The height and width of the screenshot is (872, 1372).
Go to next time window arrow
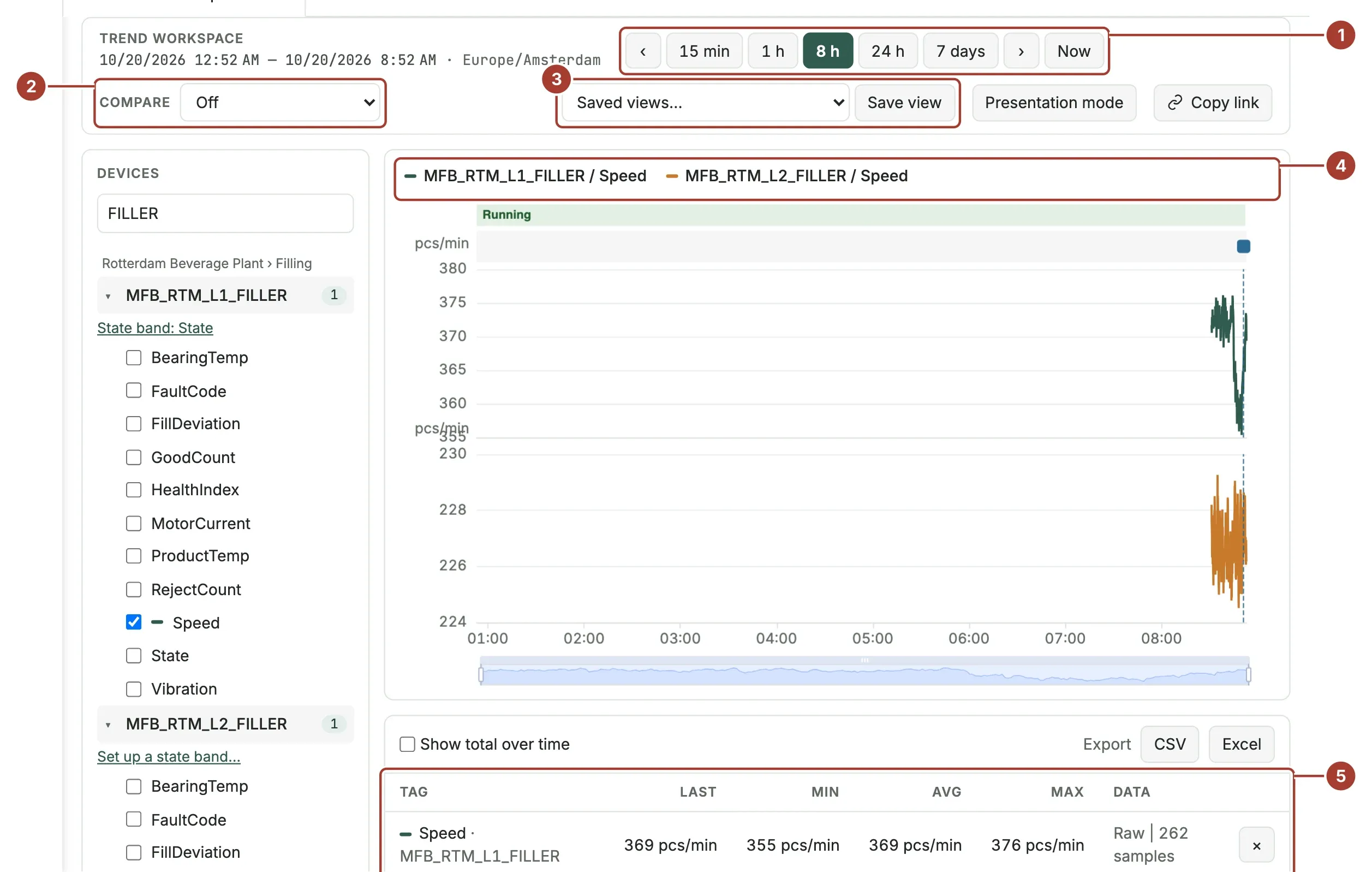click(x=1021, y=51)
